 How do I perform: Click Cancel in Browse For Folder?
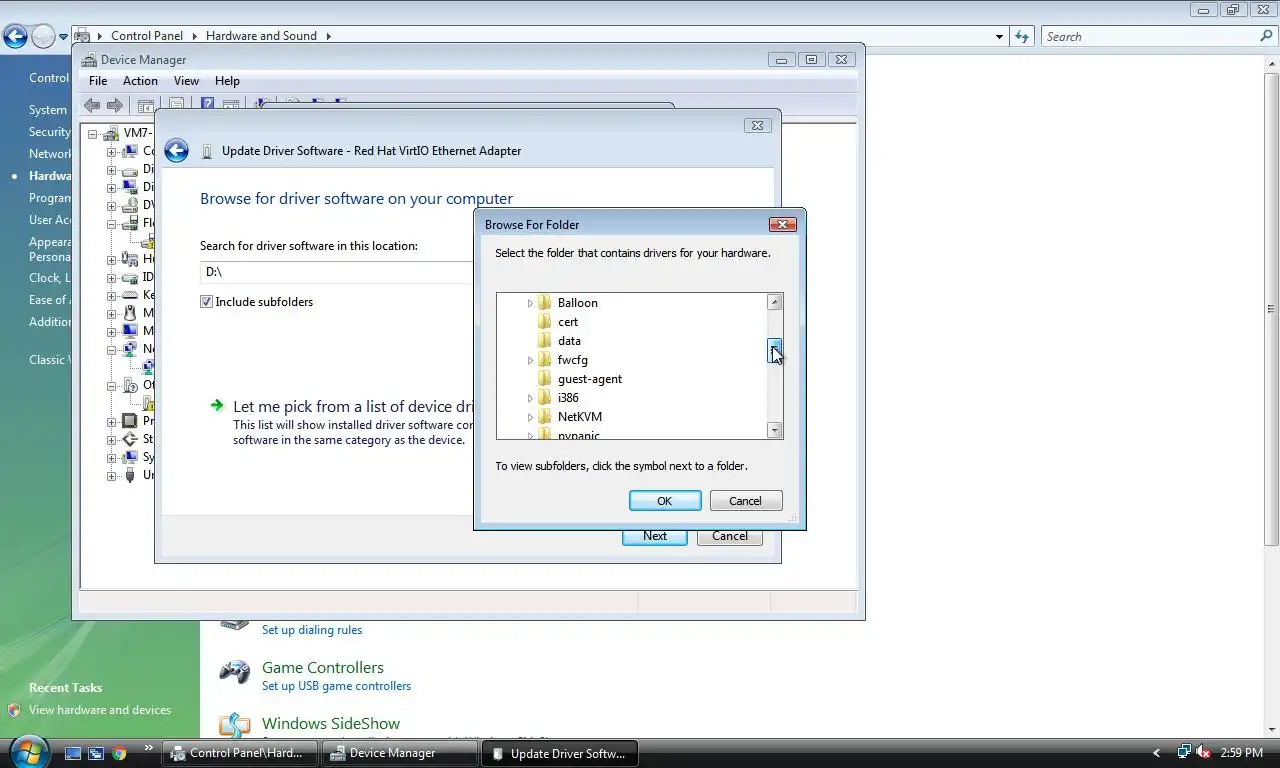pos(745,501)
